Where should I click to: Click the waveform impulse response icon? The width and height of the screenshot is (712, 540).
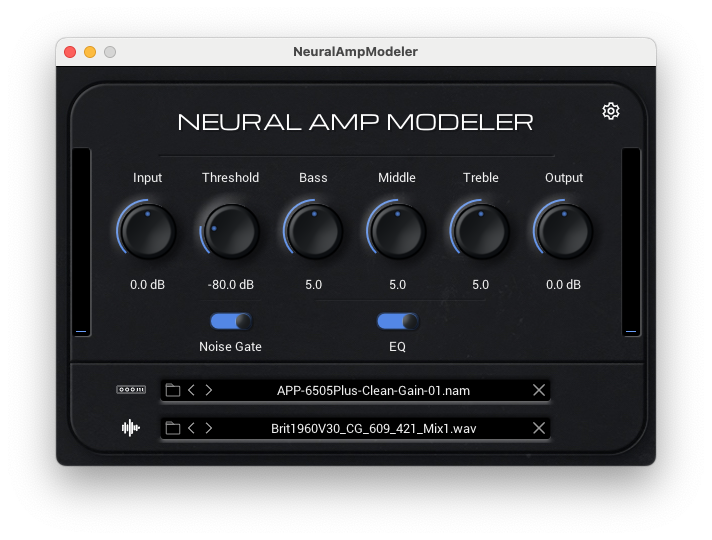point(131,428)
